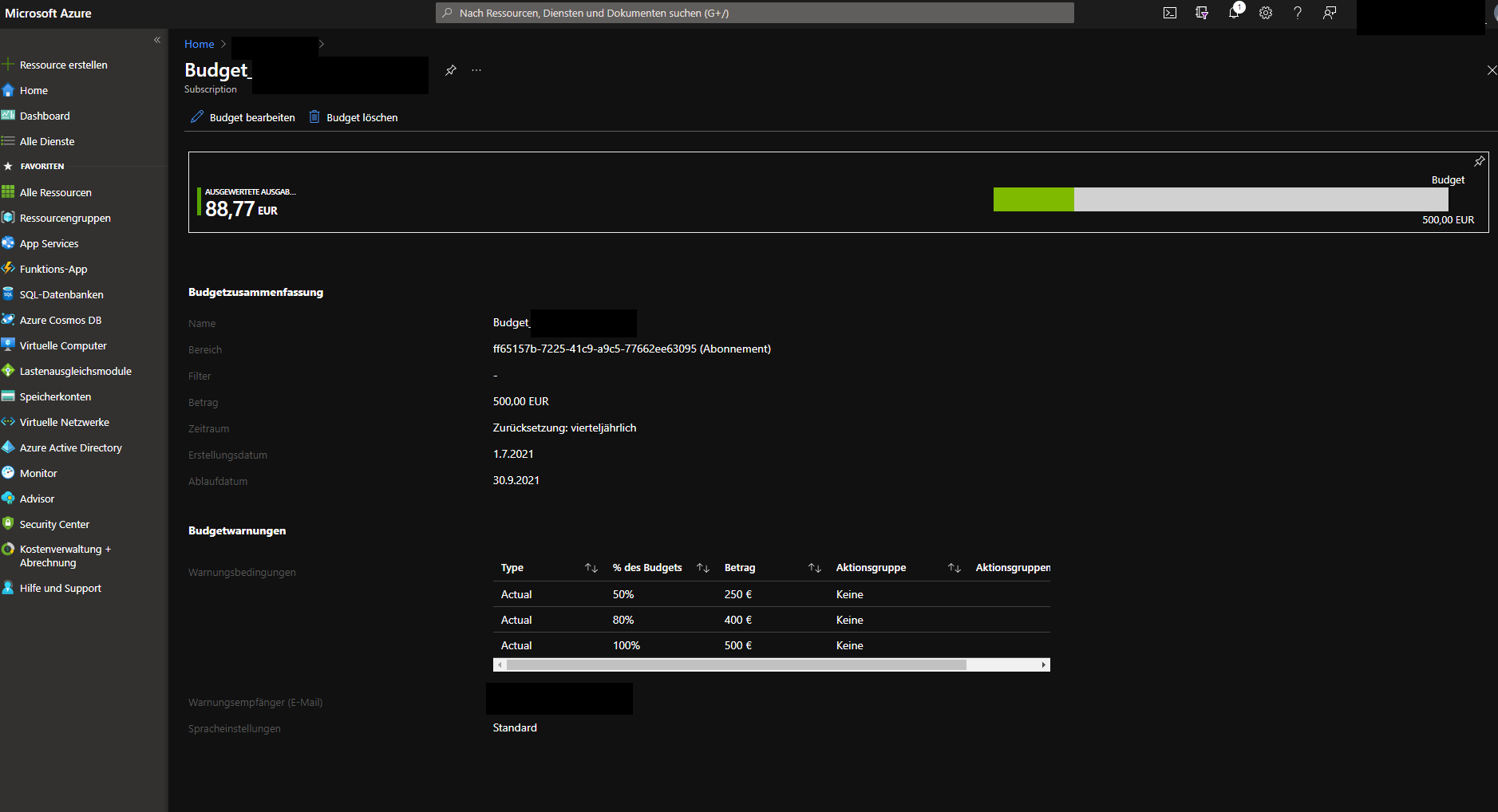
Task: Click the resource search field
Action: point(754,13)
